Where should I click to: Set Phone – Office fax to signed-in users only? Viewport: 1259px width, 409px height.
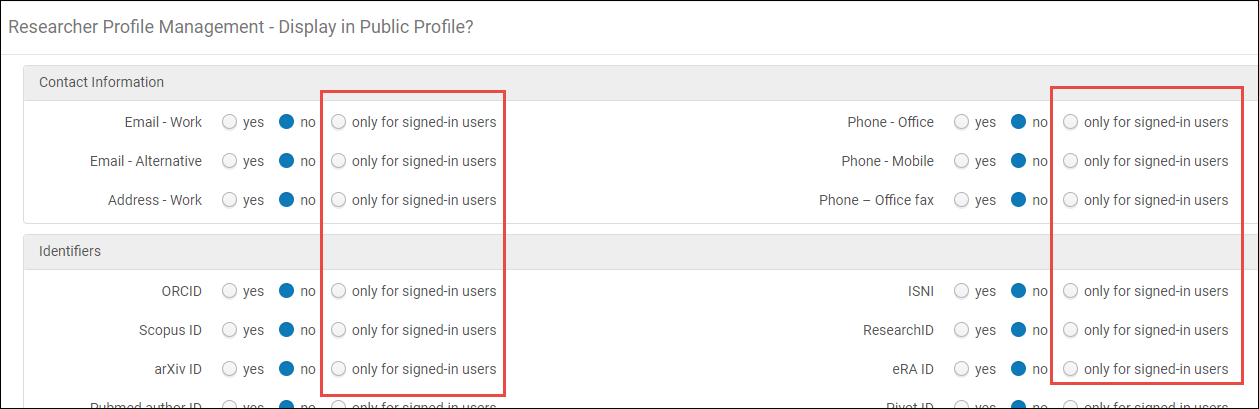pyautogui.click(x=1071, y=200)
